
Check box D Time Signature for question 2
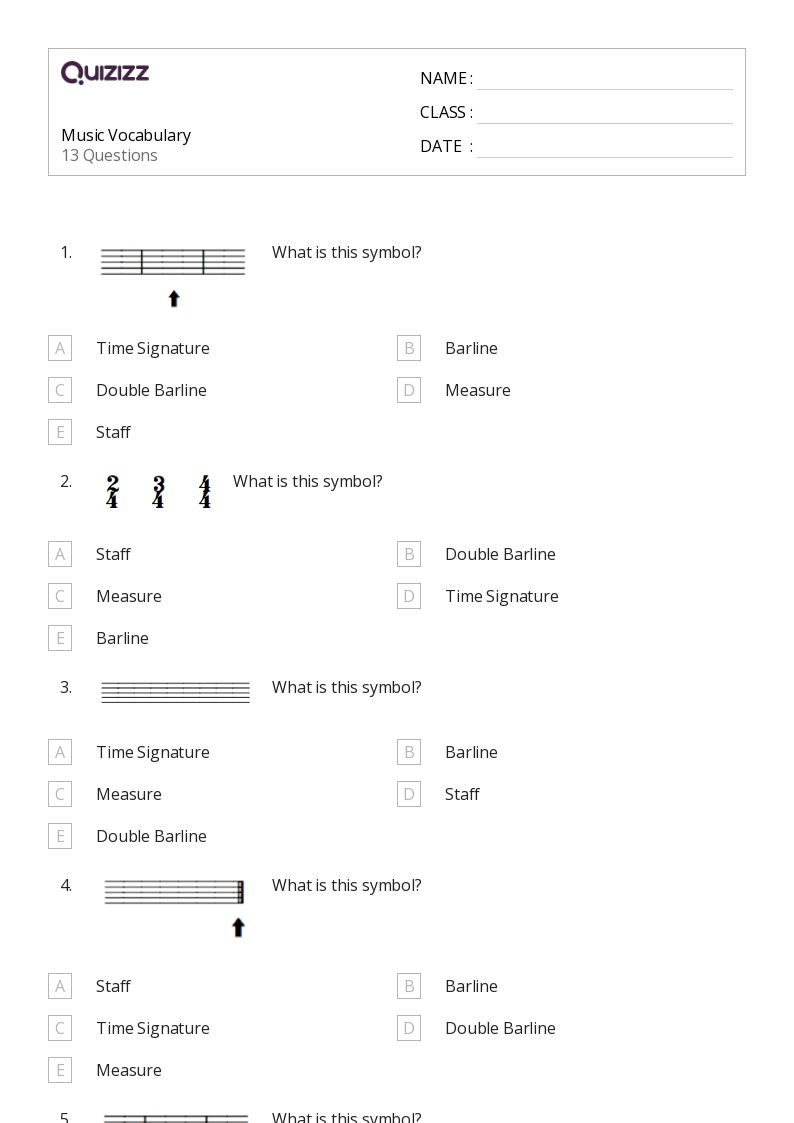(408, 596)
